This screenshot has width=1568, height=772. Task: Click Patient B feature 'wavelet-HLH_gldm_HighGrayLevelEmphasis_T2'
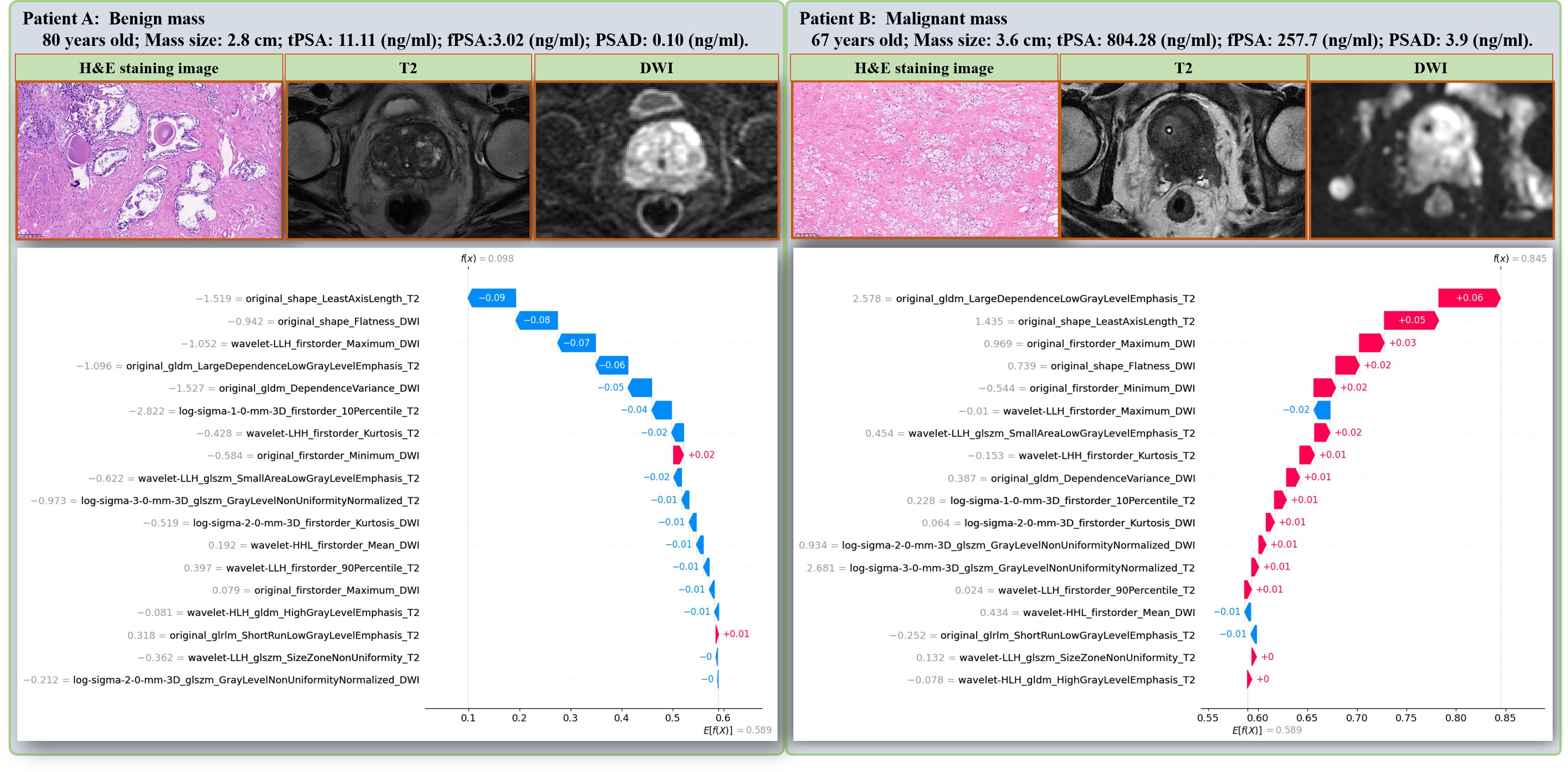pos(1077,680)
